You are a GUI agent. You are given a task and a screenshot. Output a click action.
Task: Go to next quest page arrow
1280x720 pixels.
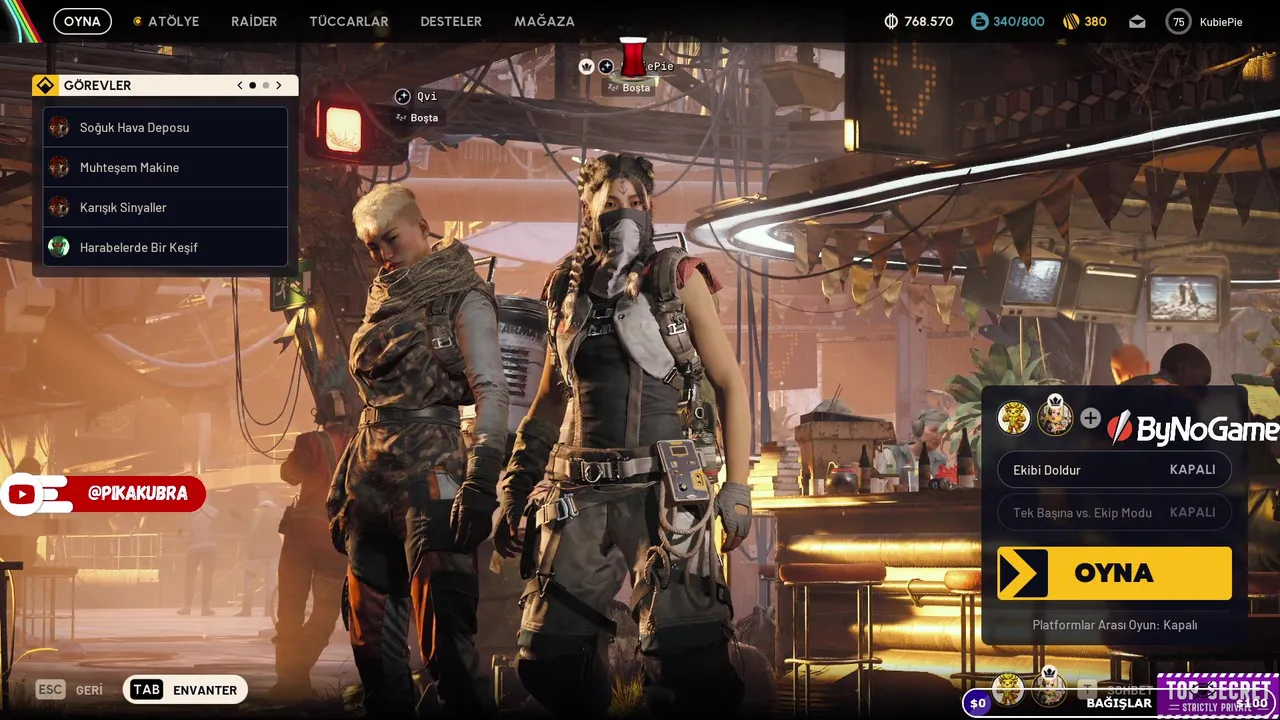[x=279, y=86]
